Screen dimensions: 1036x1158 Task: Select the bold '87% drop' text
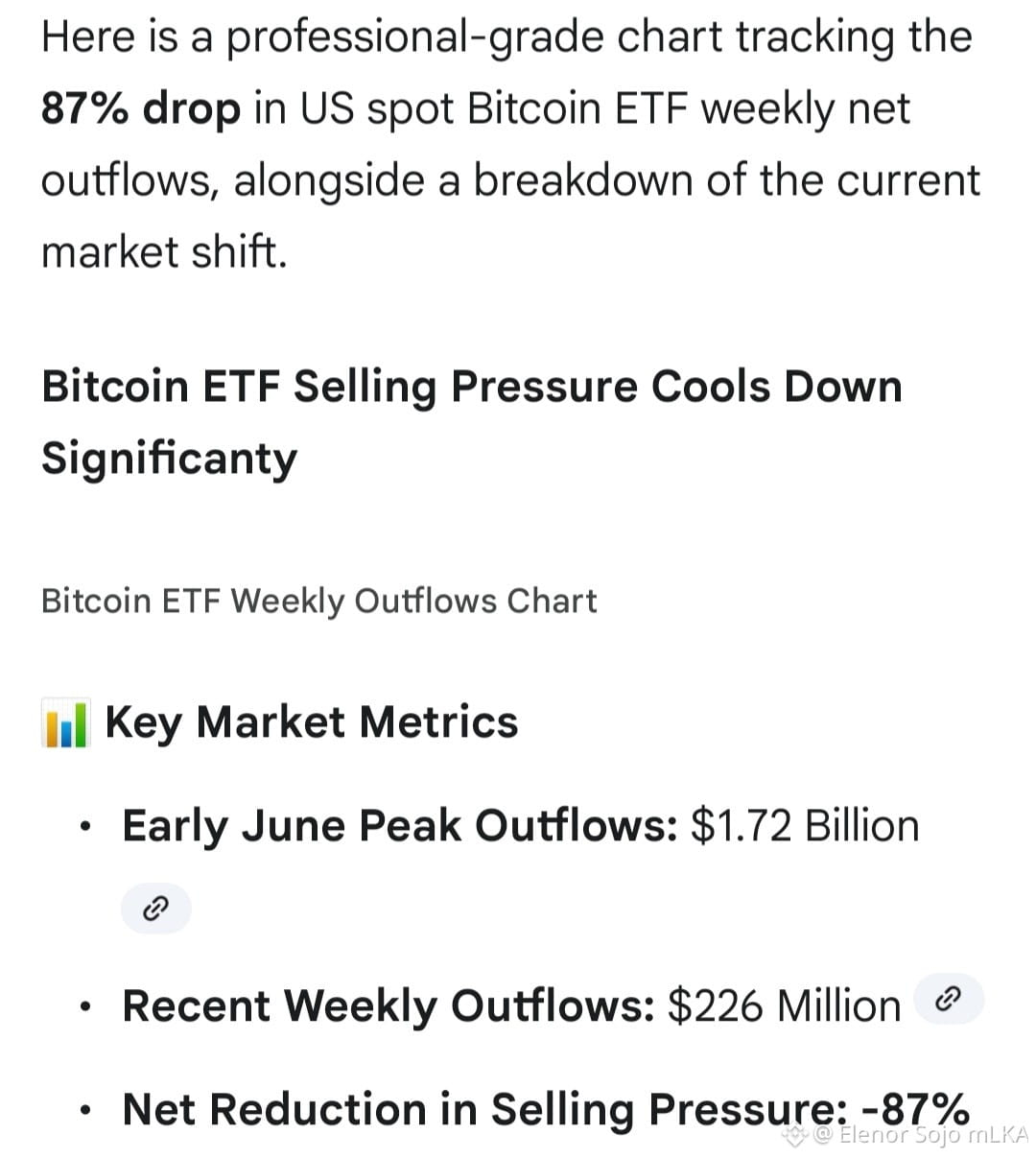pyautogui.click(x=141, y=107)
